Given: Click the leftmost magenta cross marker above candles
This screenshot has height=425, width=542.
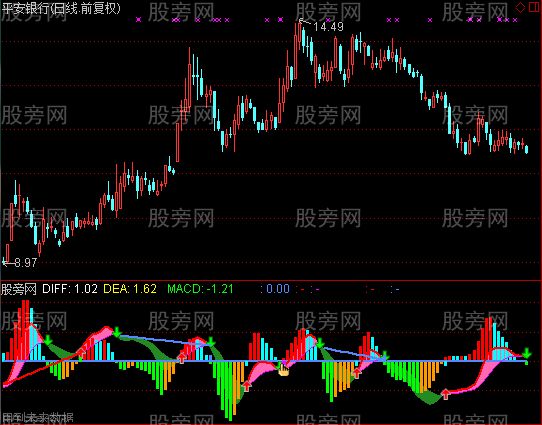Looking at the screenshot, I should coord(139,20).
